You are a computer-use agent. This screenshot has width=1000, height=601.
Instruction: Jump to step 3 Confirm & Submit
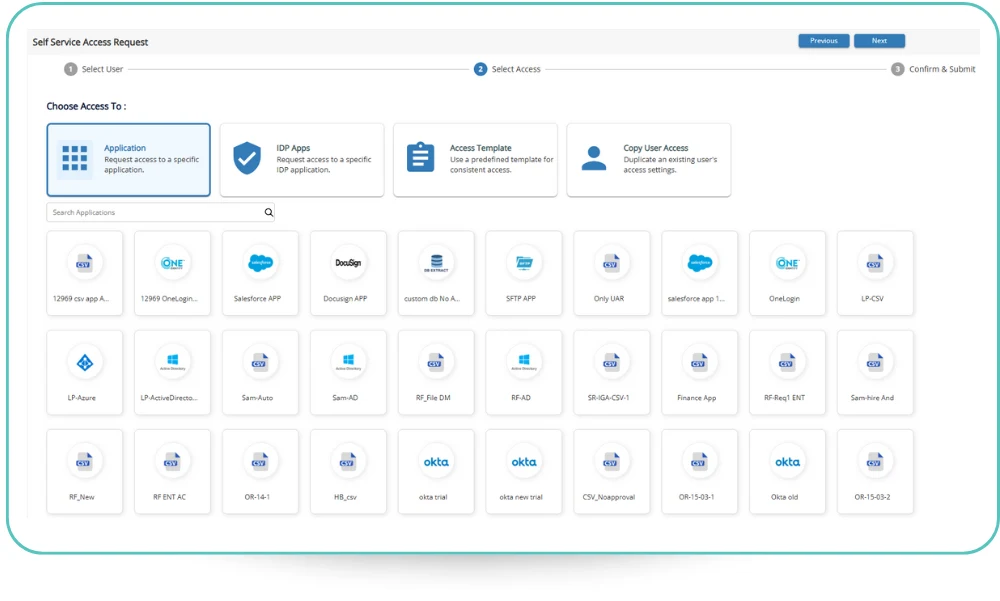coord(933,69)
